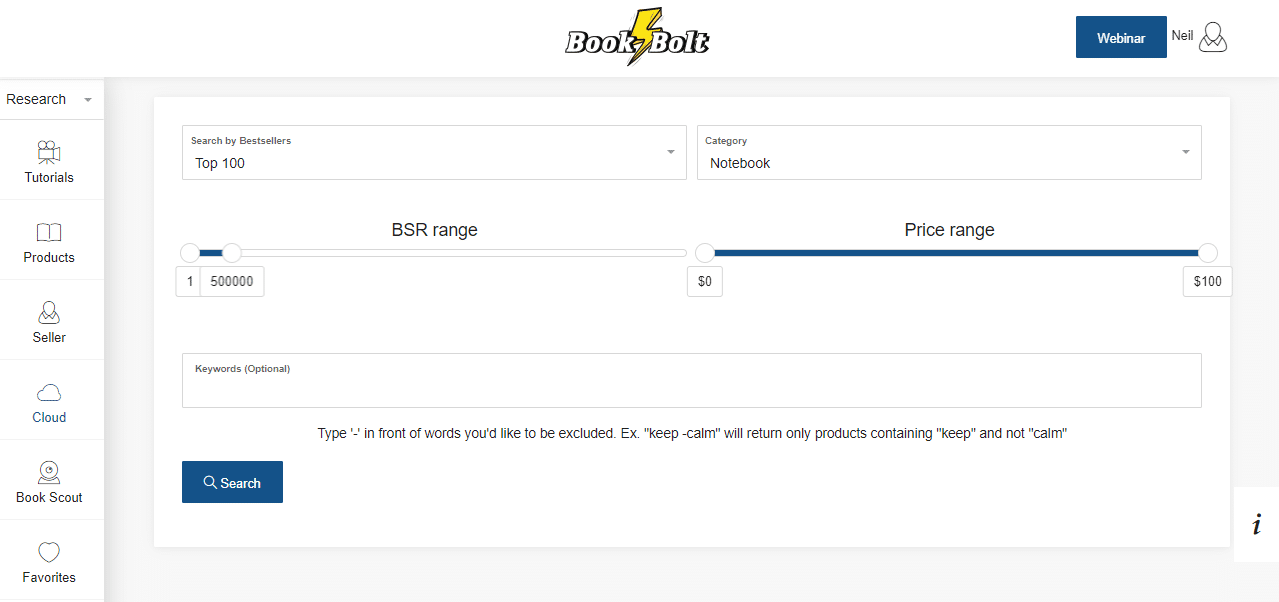Click the Price range minimum slider handle
The height and width of the screenshot is (602, 1279).
(x=705, y=252)
